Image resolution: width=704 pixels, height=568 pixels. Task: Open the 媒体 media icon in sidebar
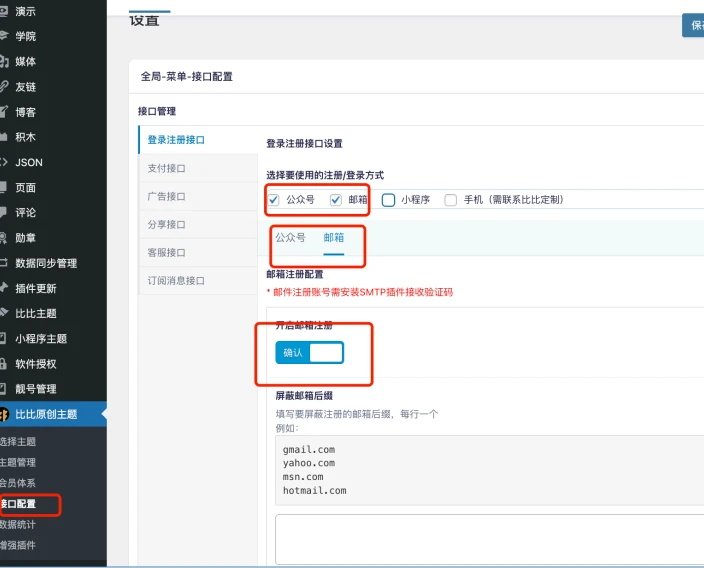(x=4, y=61)
